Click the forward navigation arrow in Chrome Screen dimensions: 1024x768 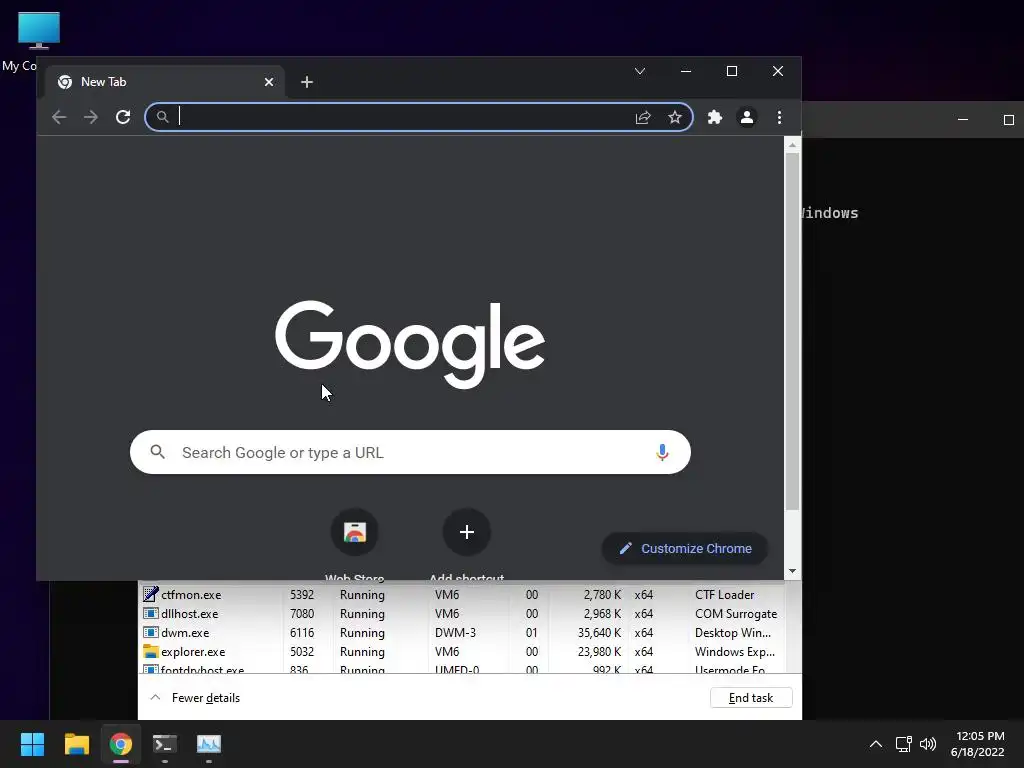91,117
